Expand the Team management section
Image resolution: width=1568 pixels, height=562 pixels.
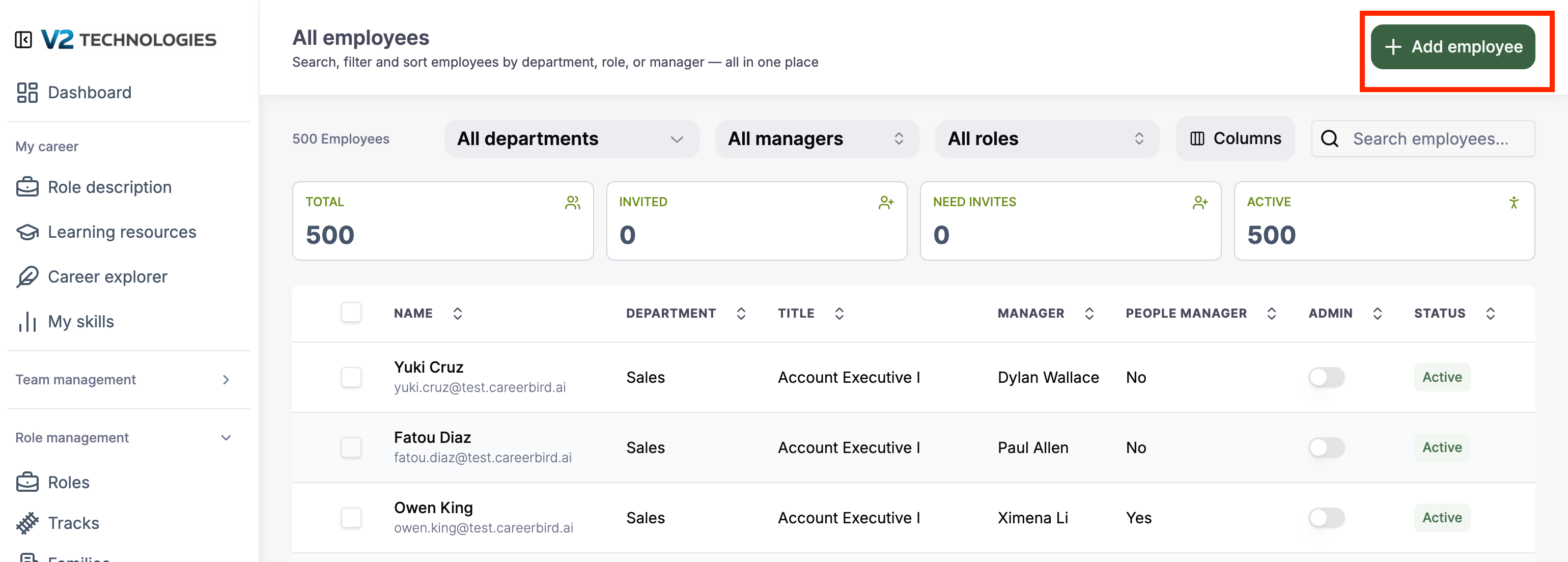pos(124,380)
